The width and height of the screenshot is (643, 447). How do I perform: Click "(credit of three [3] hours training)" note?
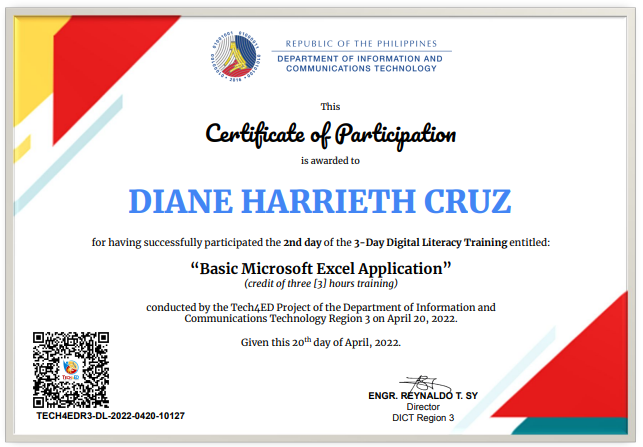click(x=321, y=283)
